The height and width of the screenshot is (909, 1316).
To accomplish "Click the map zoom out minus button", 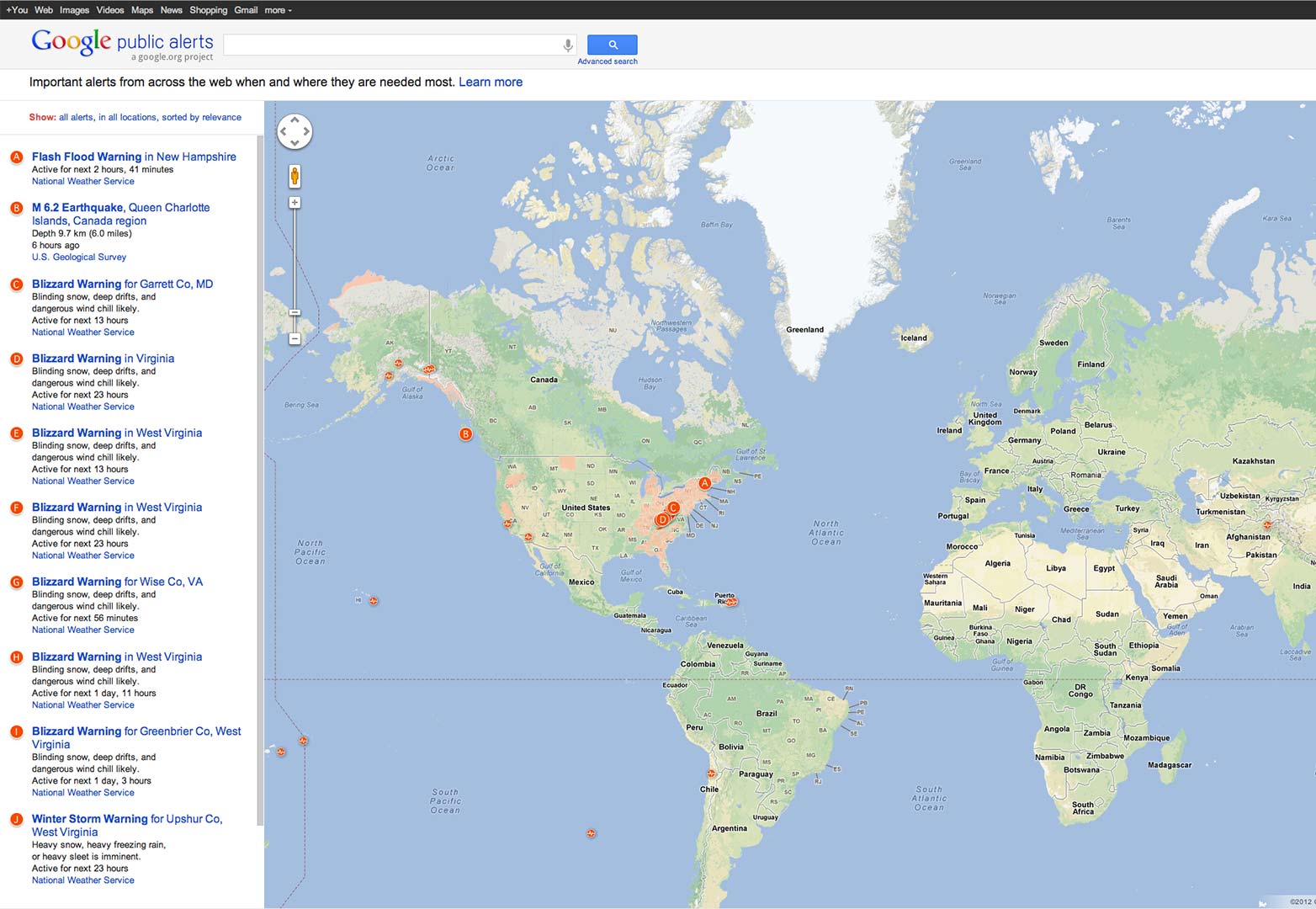I will pos(295,338).
